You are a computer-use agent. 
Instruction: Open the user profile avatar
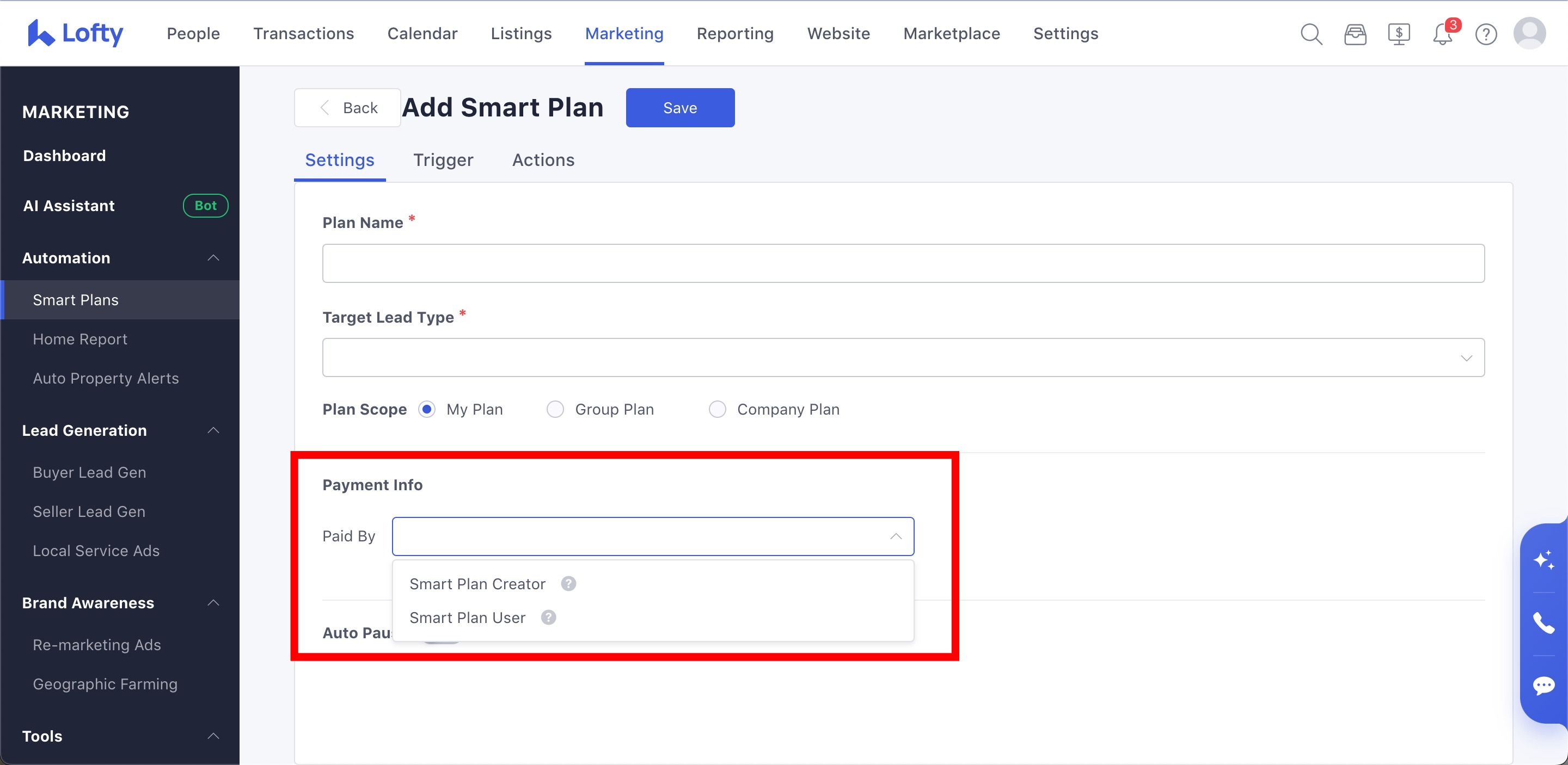[x=1530, y=33]
